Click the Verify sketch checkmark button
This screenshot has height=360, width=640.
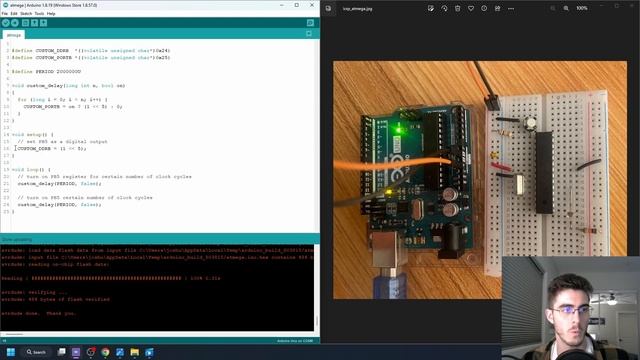[6, 23]
